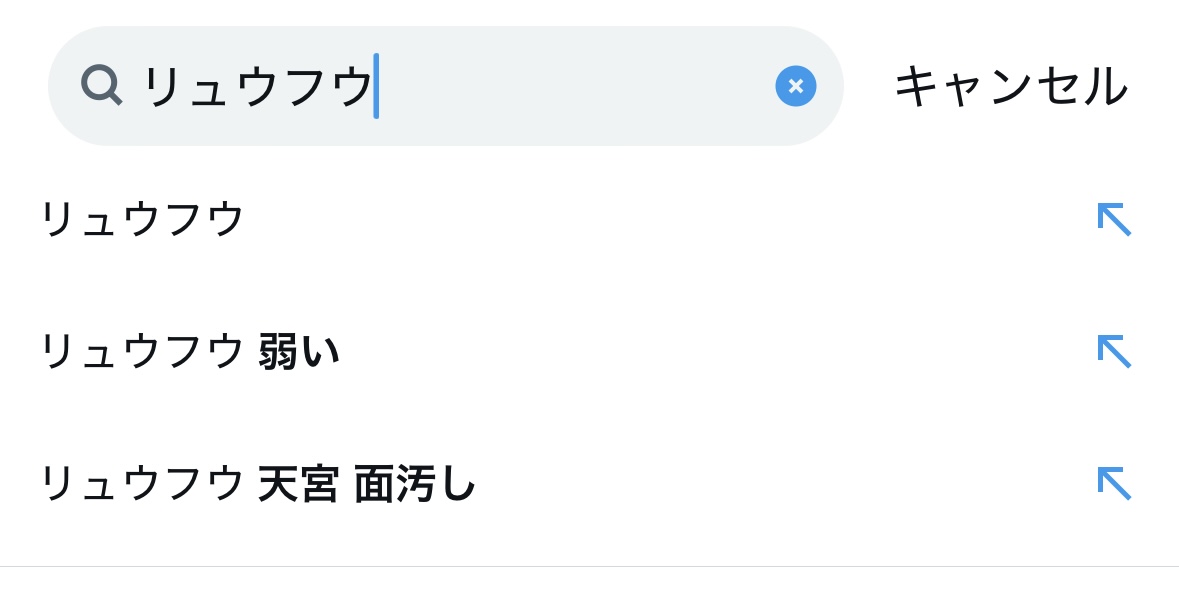Click the empty space inside the search bar
The height and width of the screenshot is (591, 1179).
point(570,86)
